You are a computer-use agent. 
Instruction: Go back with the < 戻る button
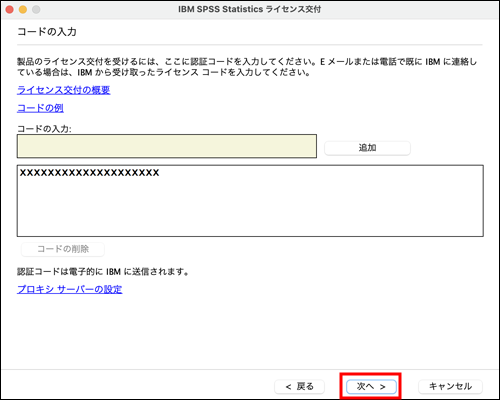click(299, 386)
